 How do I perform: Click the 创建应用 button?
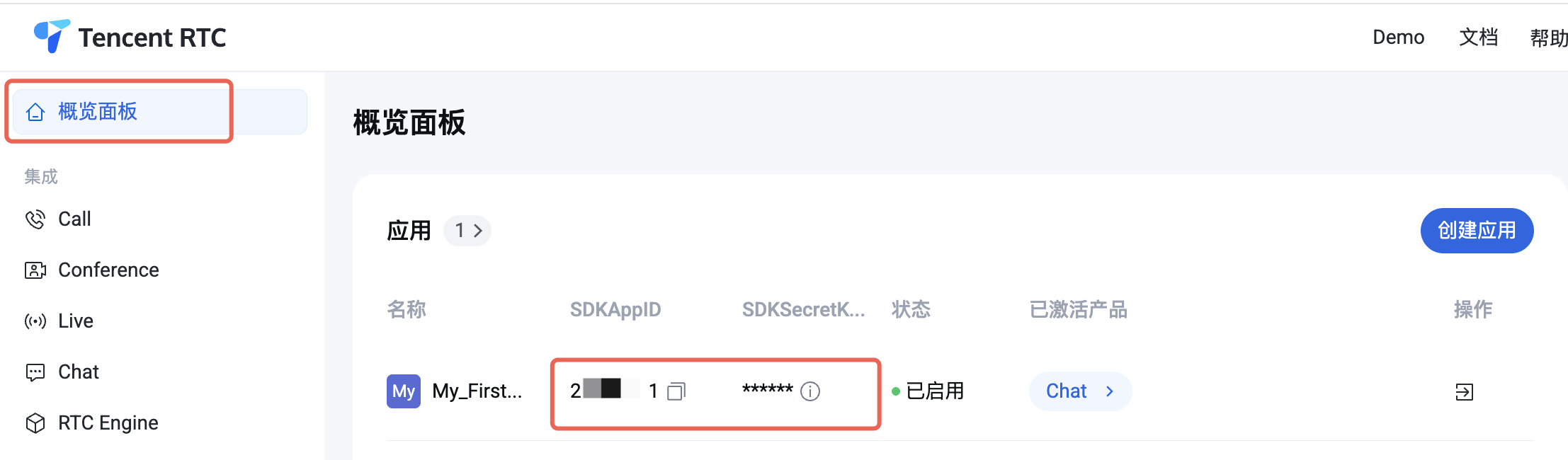pyautogui.click(x=1477, y=231)
